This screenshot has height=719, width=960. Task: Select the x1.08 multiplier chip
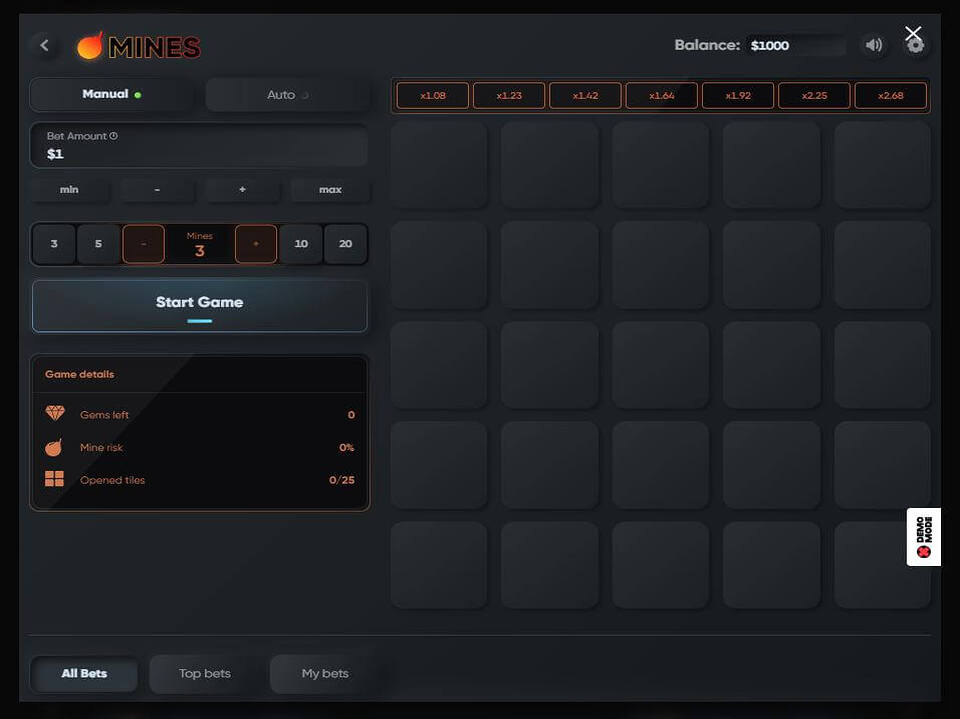[432, 96]
